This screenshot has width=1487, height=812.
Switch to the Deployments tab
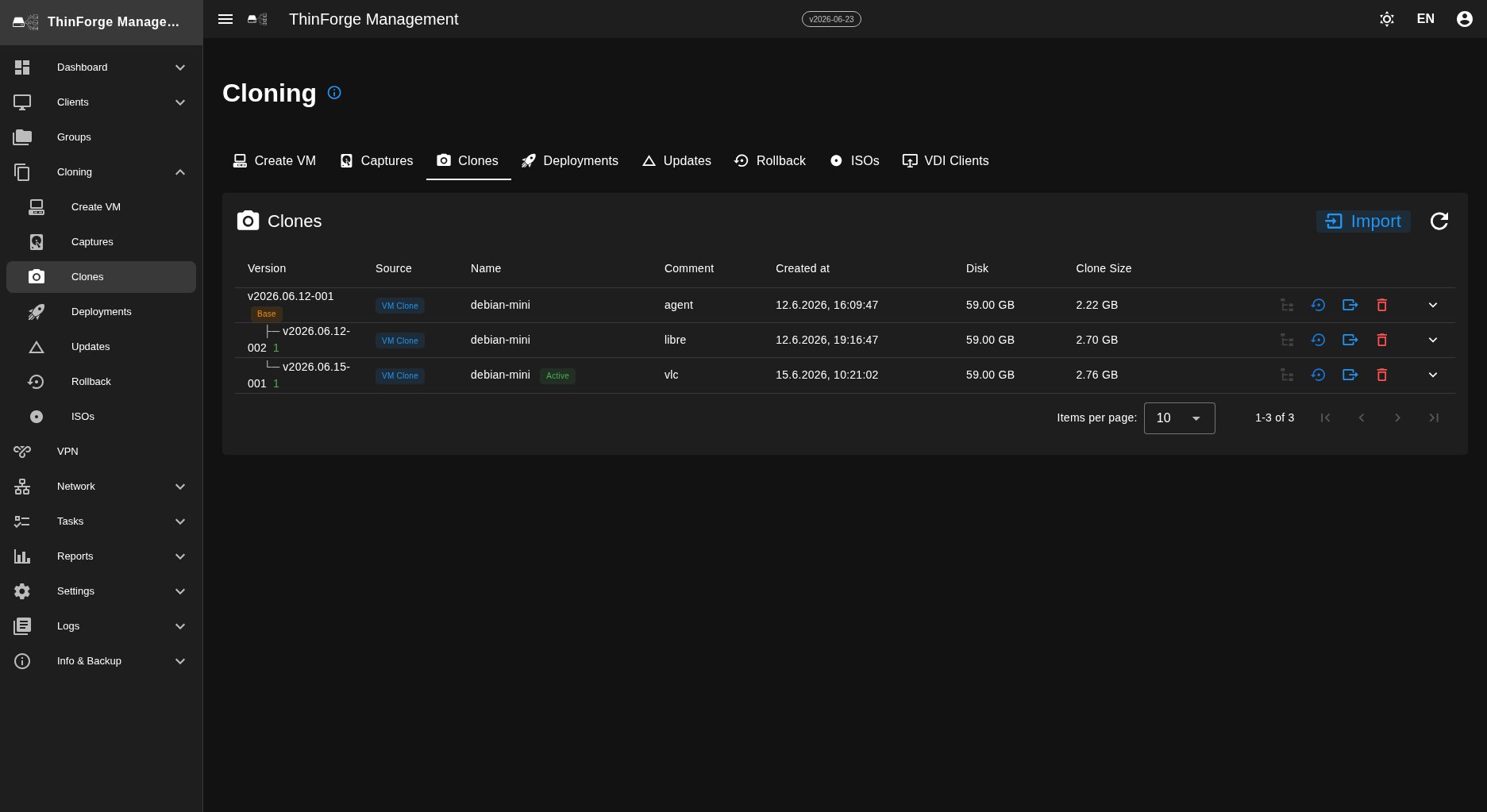[569, 161]
